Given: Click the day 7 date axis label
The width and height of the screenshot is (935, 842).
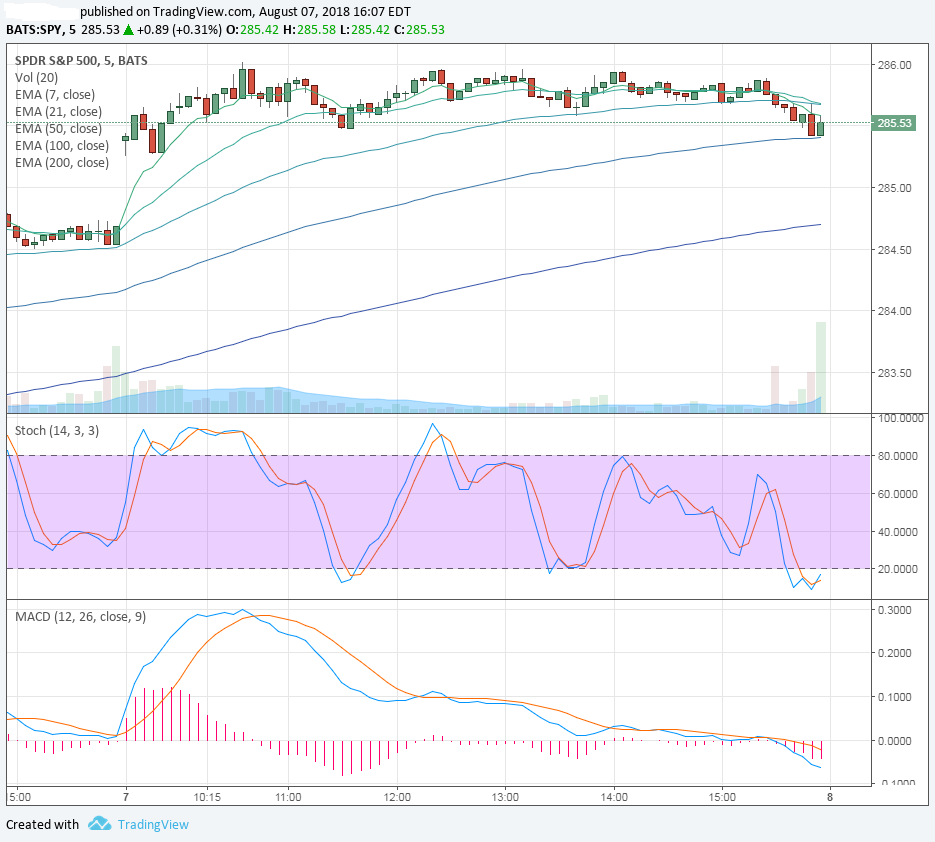Looking at the screenshot, I should click(126, 797).
